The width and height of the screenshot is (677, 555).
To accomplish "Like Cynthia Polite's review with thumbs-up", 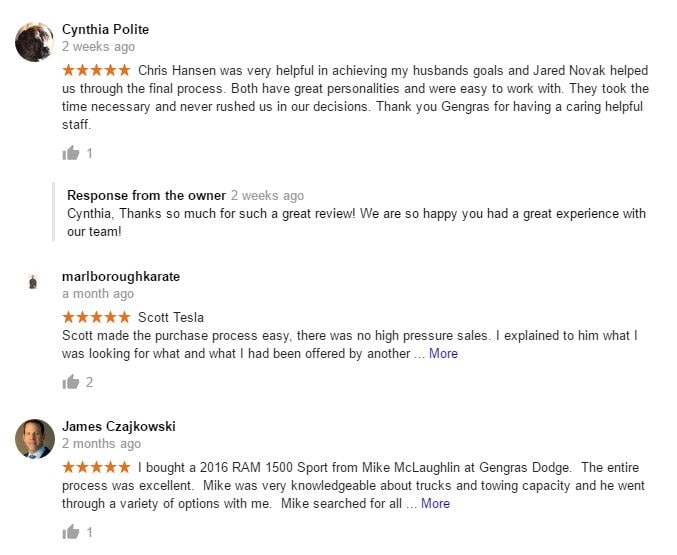I will pos(70,153).
